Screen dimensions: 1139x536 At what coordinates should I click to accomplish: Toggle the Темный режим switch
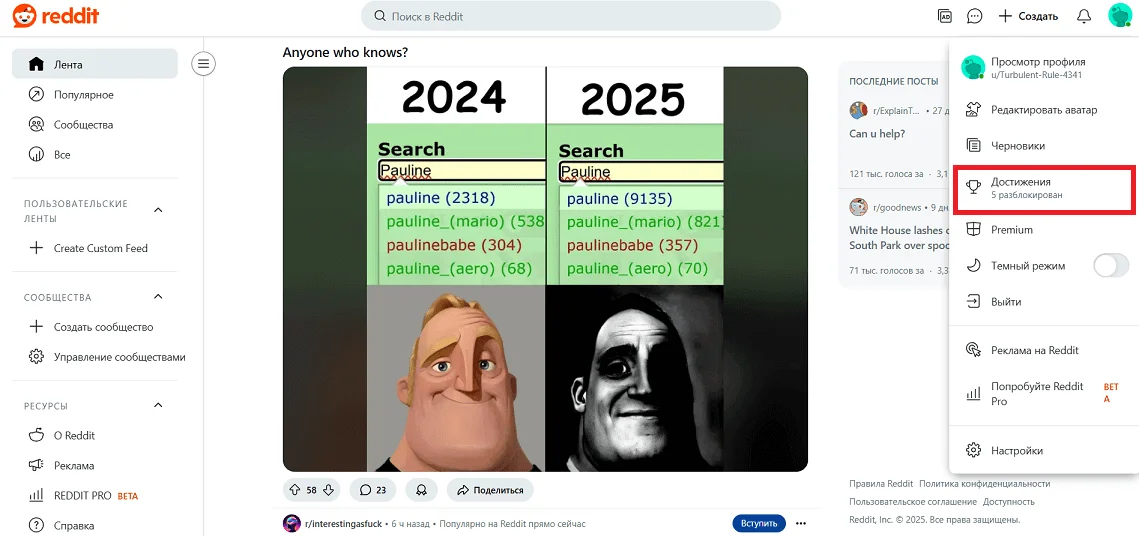pos(1111,266)
